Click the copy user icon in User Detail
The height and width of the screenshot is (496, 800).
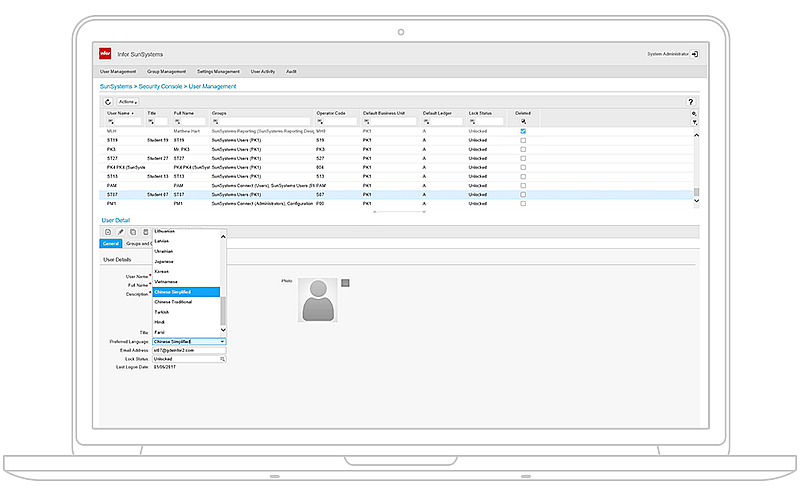pos(133,232)
